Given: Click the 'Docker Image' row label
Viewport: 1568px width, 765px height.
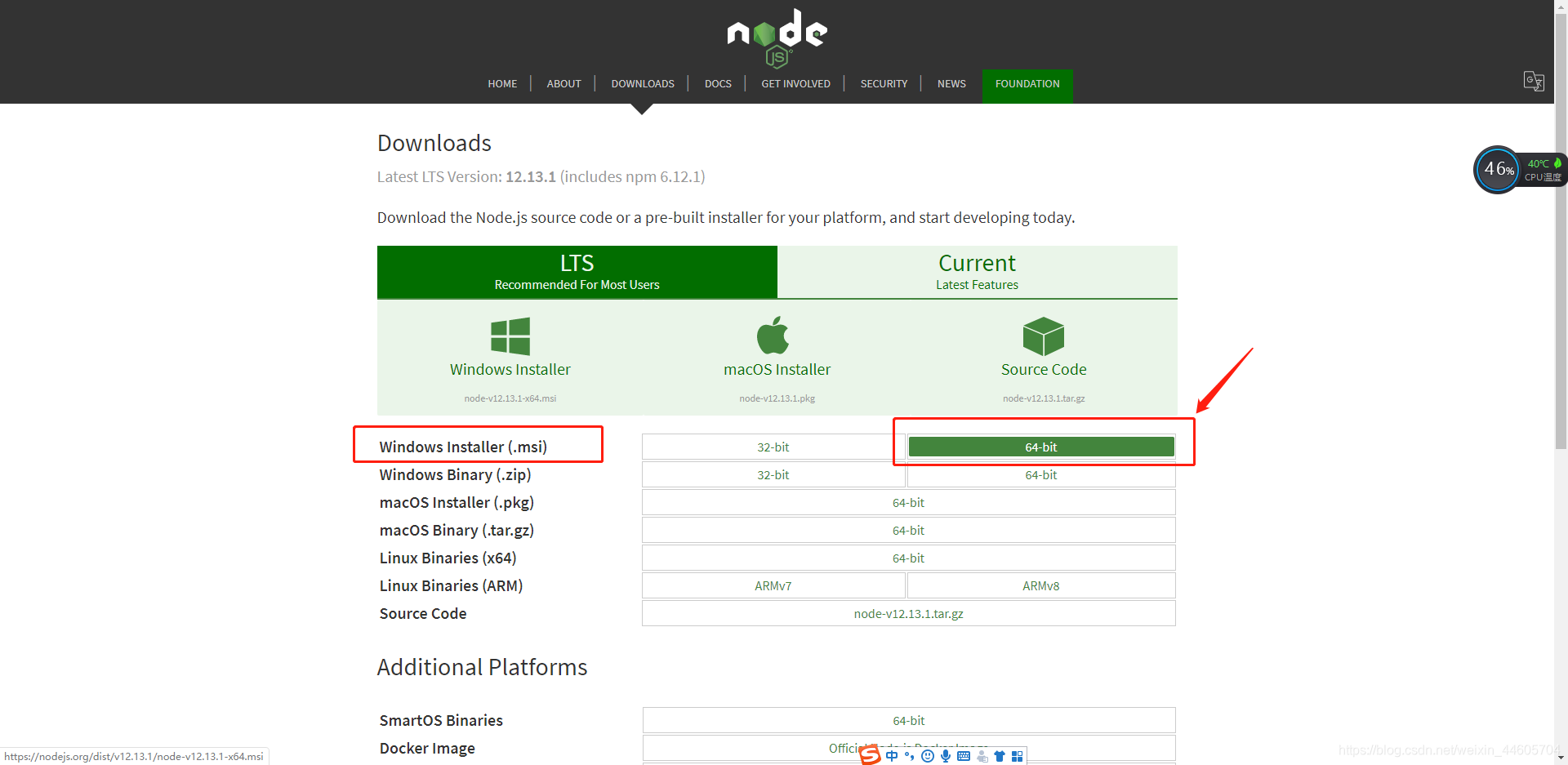Looking at the screenshot, I should 427,748.
